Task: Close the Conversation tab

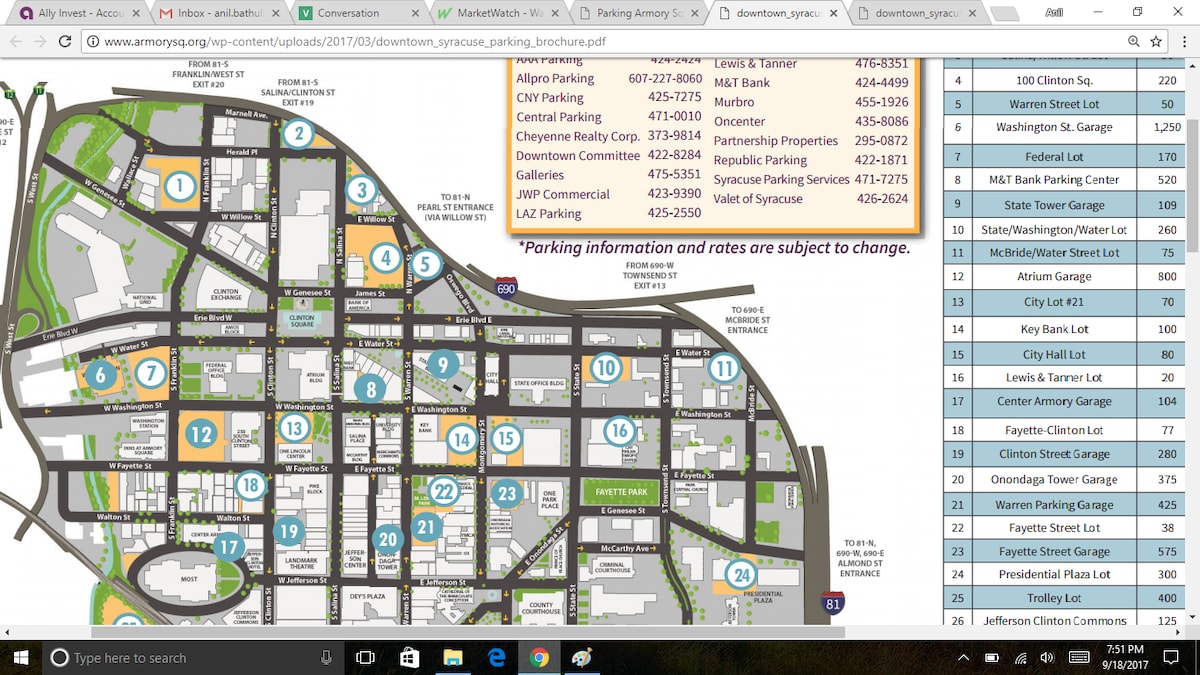Action: tap(414, 13)
